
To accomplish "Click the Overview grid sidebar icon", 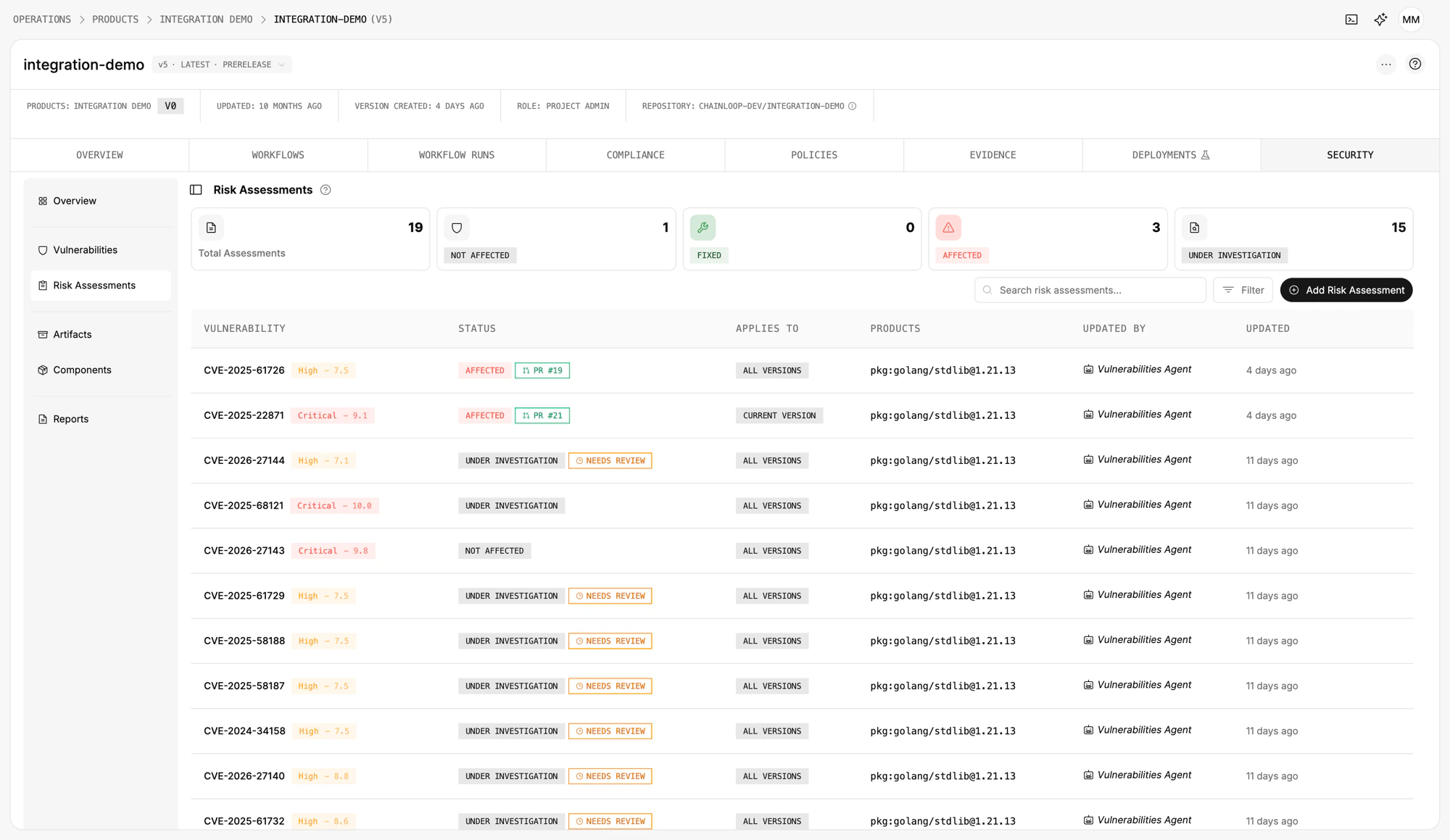I will (x=43, y=201).
